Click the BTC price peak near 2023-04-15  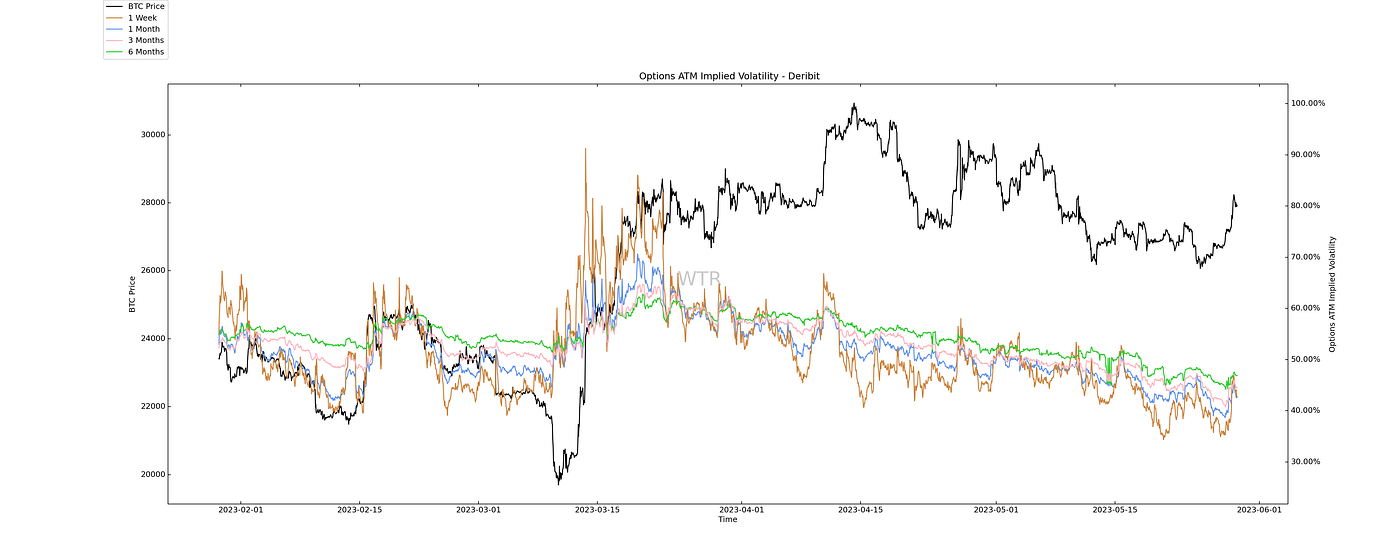click(x=854, y=105)
